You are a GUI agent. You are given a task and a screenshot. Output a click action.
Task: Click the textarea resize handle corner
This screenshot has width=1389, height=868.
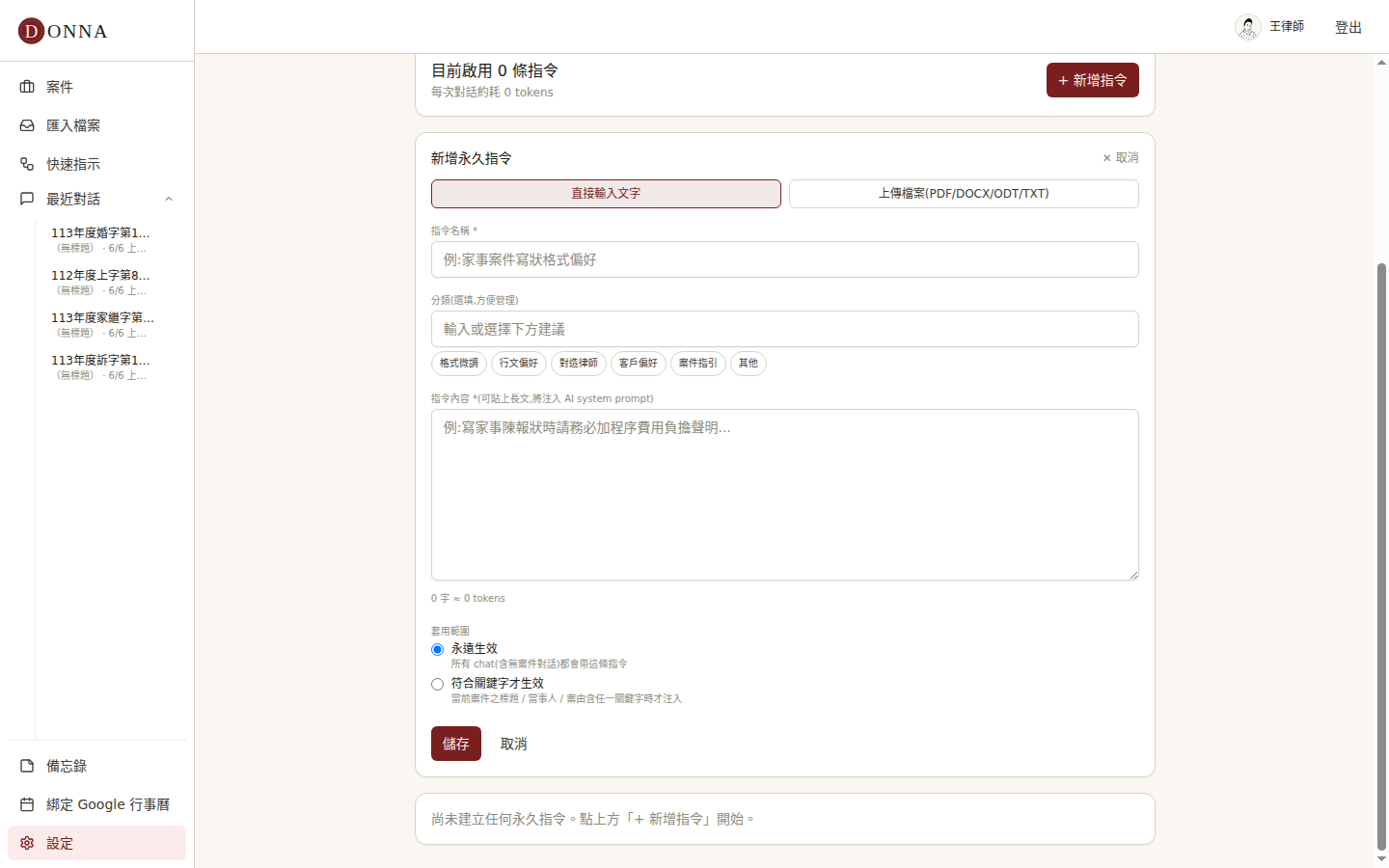pyautogui.click(x=1133, y=575)
